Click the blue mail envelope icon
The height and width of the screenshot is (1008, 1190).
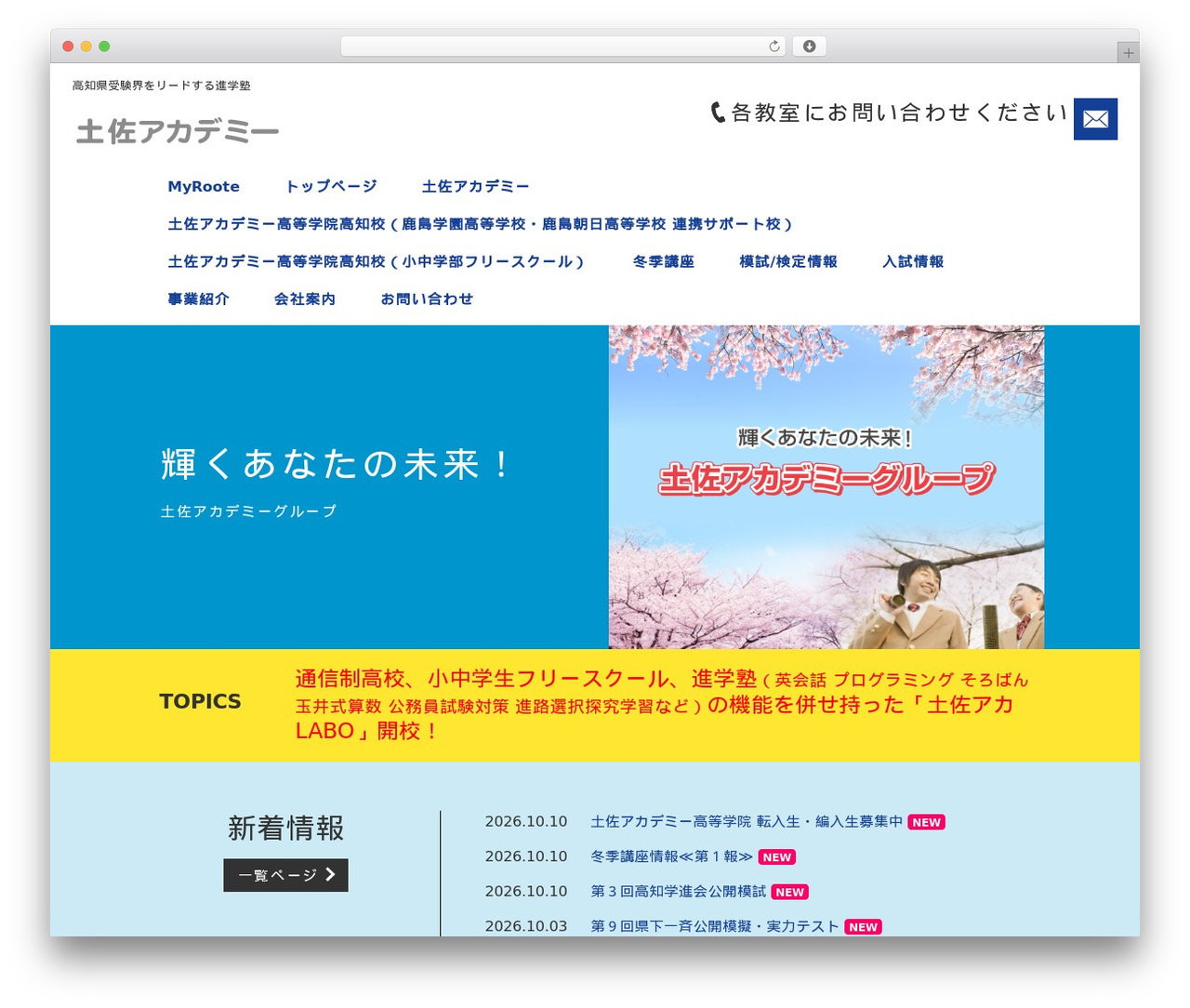click(x=1095, y=119)
